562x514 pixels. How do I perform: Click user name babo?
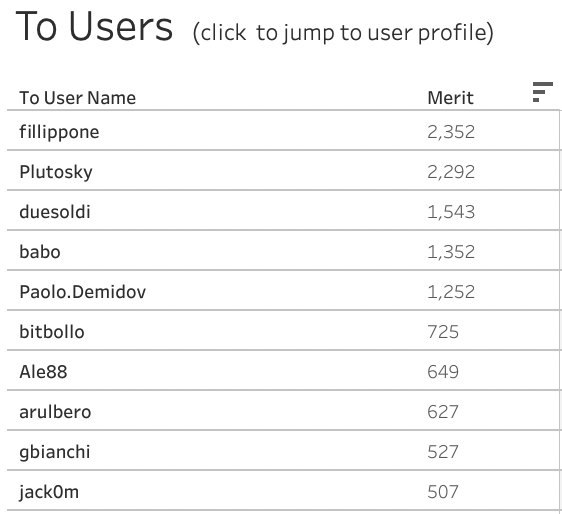coord(40,252)
